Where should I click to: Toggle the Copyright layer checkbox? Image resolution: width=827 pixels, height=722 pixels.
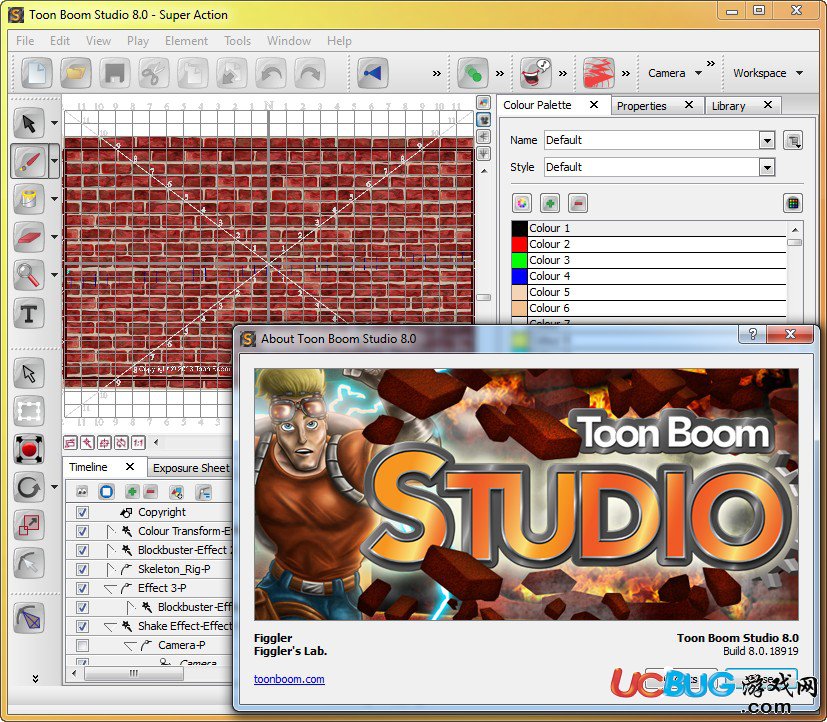(82, 512)
